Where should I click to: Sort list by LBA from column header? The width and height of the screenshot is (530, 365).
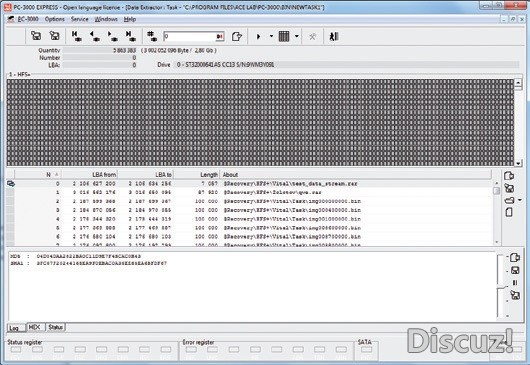(x=90, y=175)
